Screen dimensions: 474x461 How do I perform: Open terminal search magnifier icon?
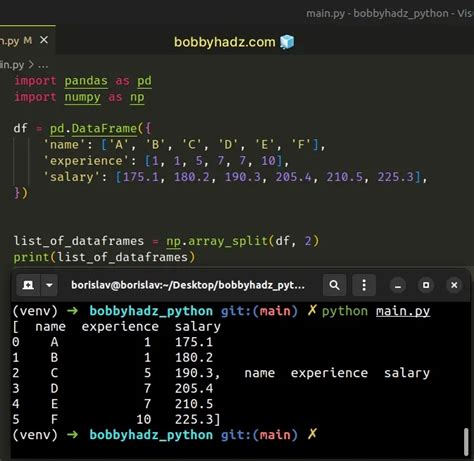[334, 285]
